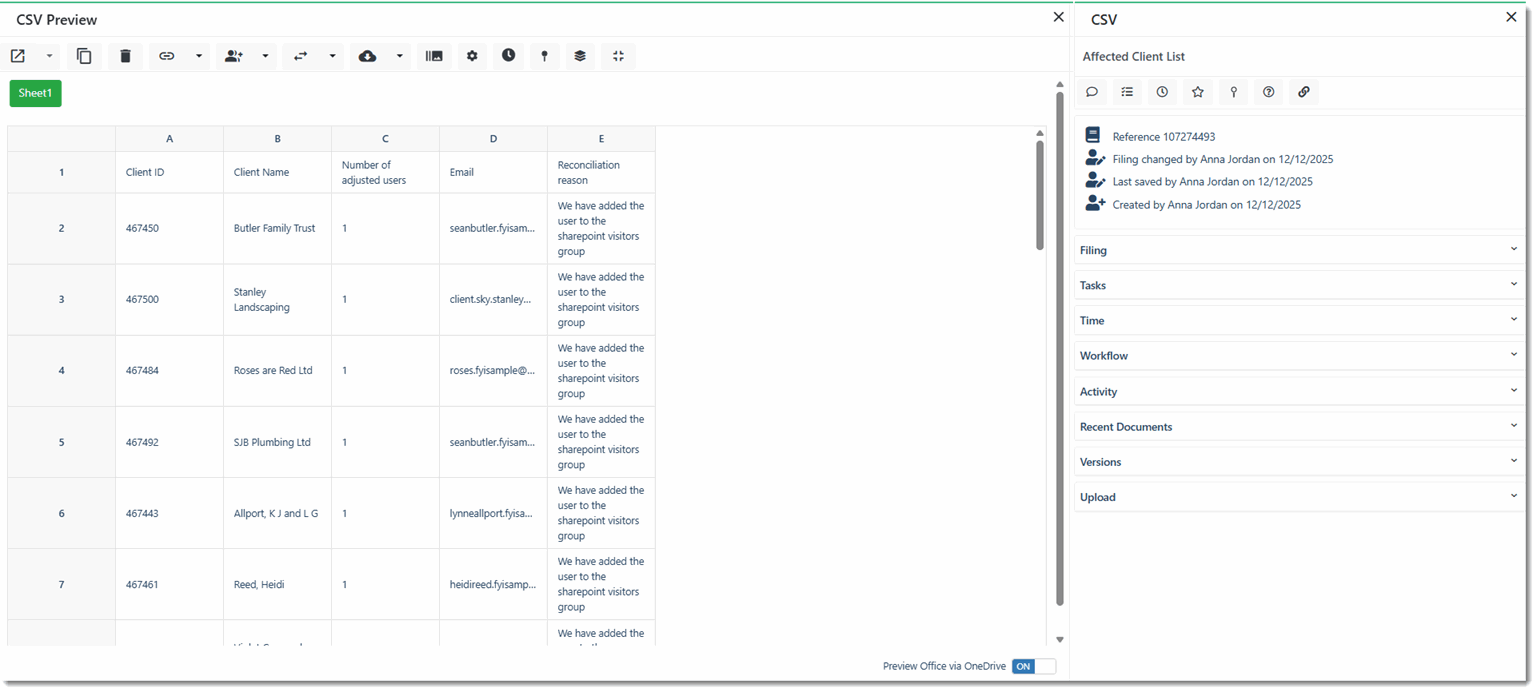Viewport: 1533px width, 688px height.
Task: Expand the Activity section
Action: coord(1299,391)
